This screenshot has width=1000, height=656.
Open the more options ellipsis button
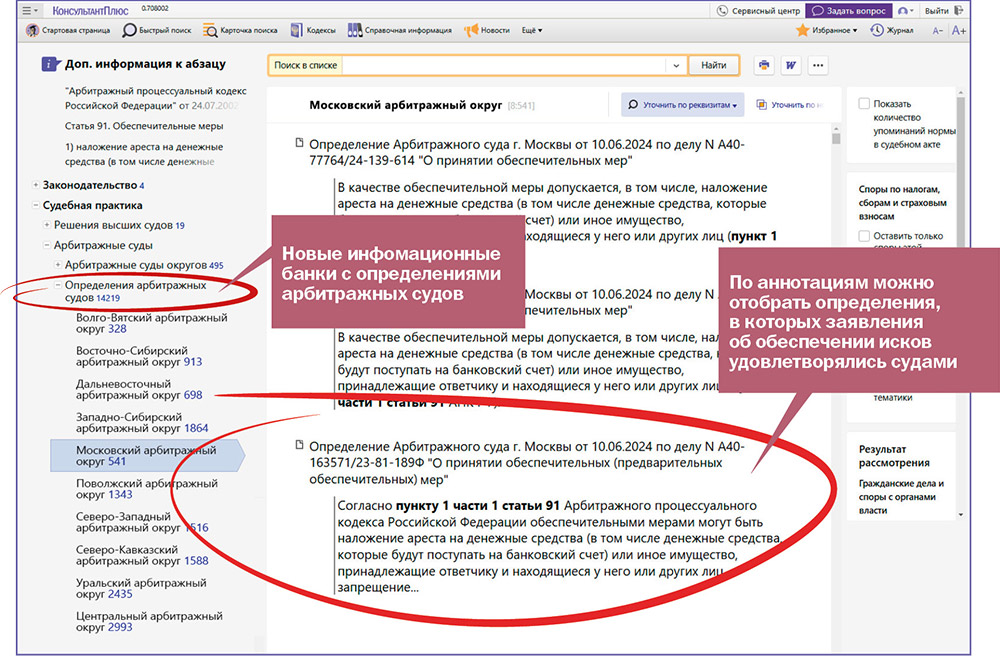[x=818, y=65]
